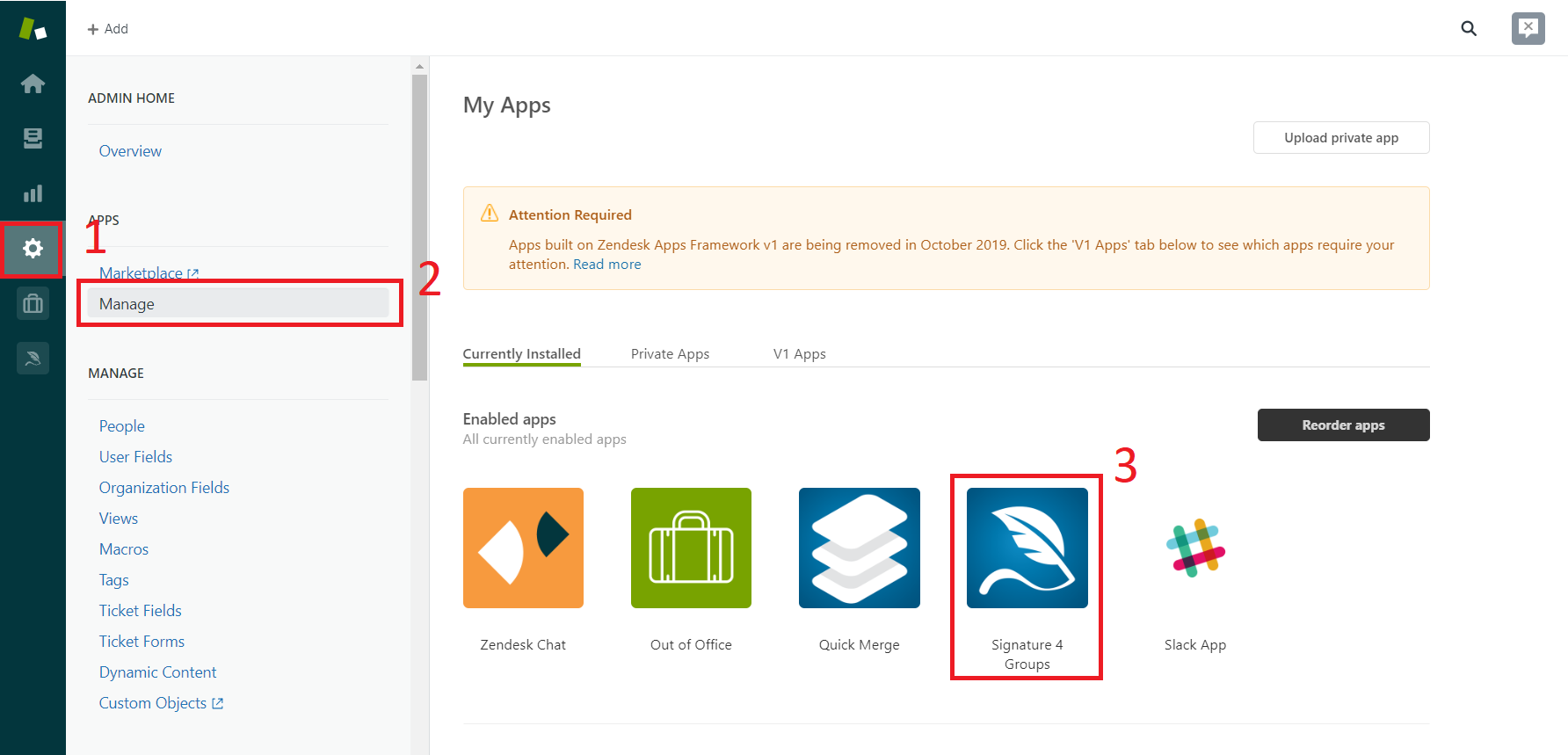Image resolution: width=1568 pixels, height=755 pixels.
Task: Follow the Read more link
Action: click(x=607, y=265)
